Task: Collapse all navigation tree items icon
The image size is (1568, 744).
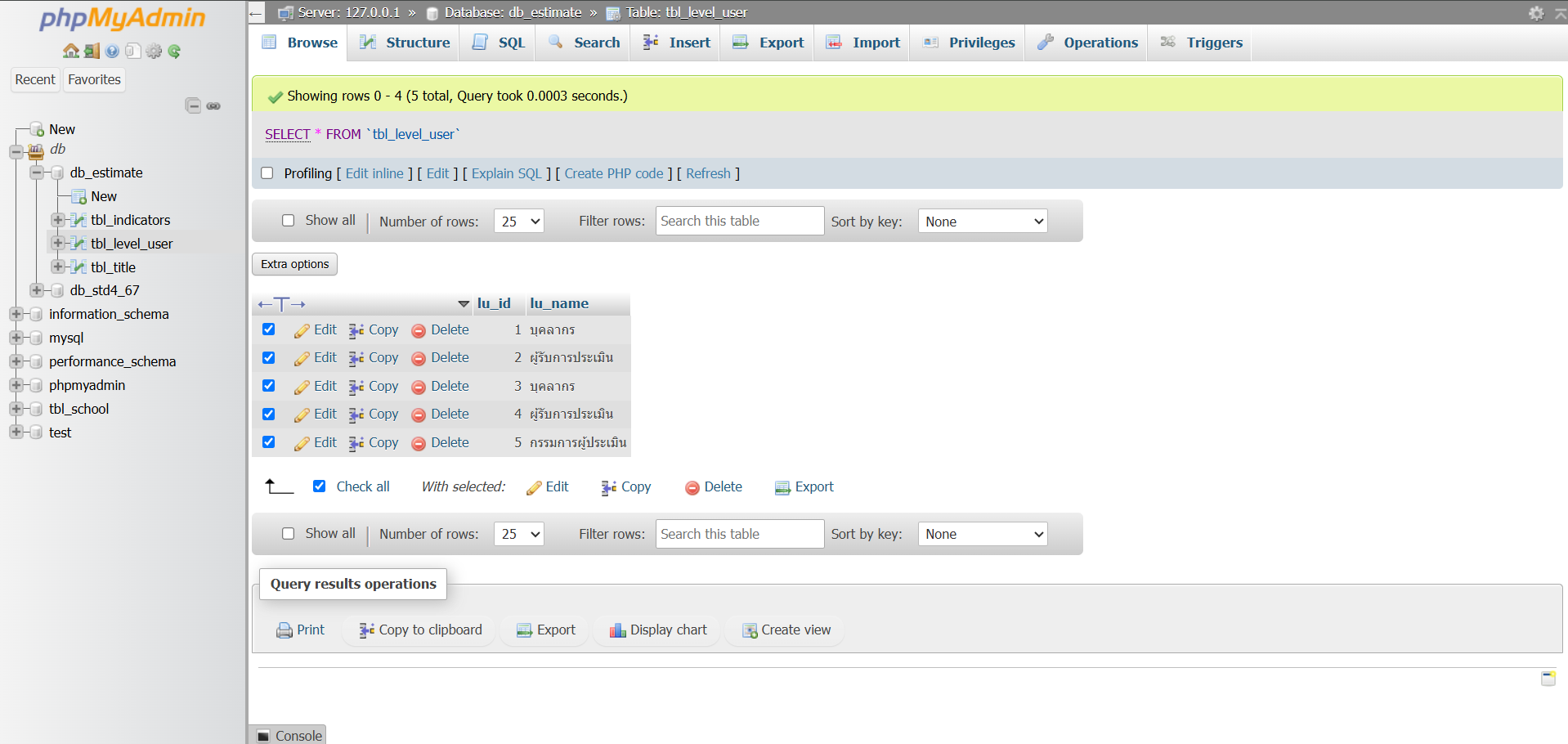Action: (x=193, y=105)
